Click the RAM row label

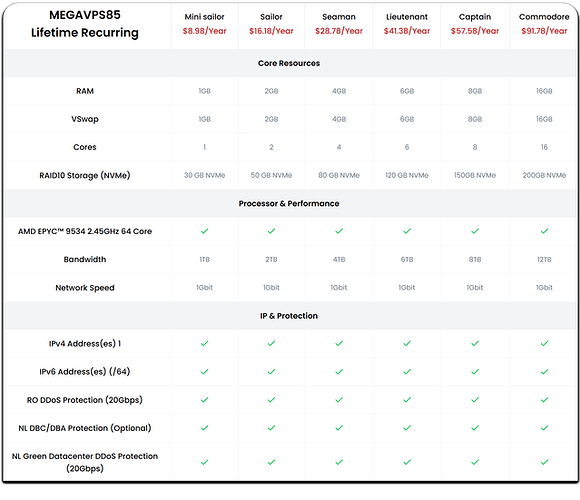(x=85, y=91)
